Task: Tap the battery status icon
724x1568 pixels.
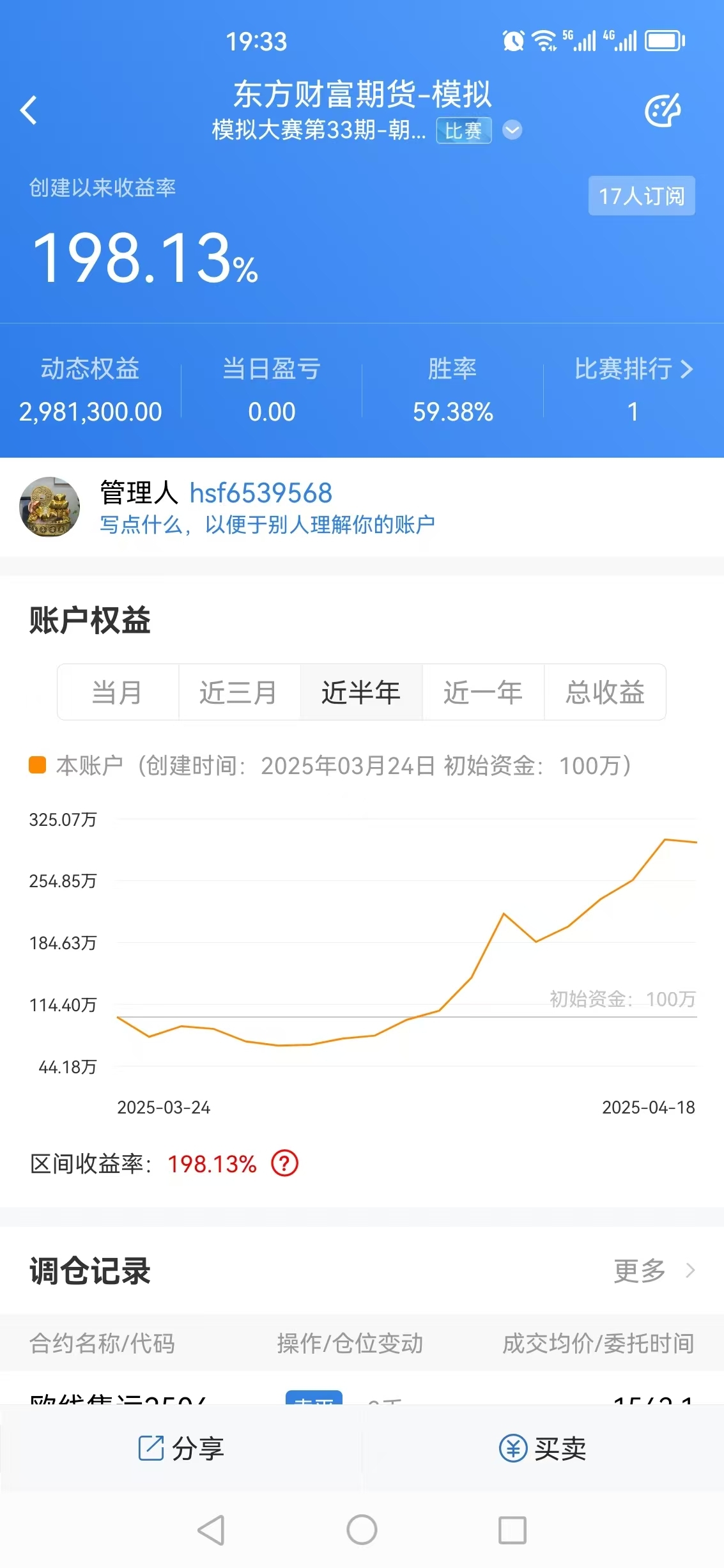Action: tap(665, 41)
